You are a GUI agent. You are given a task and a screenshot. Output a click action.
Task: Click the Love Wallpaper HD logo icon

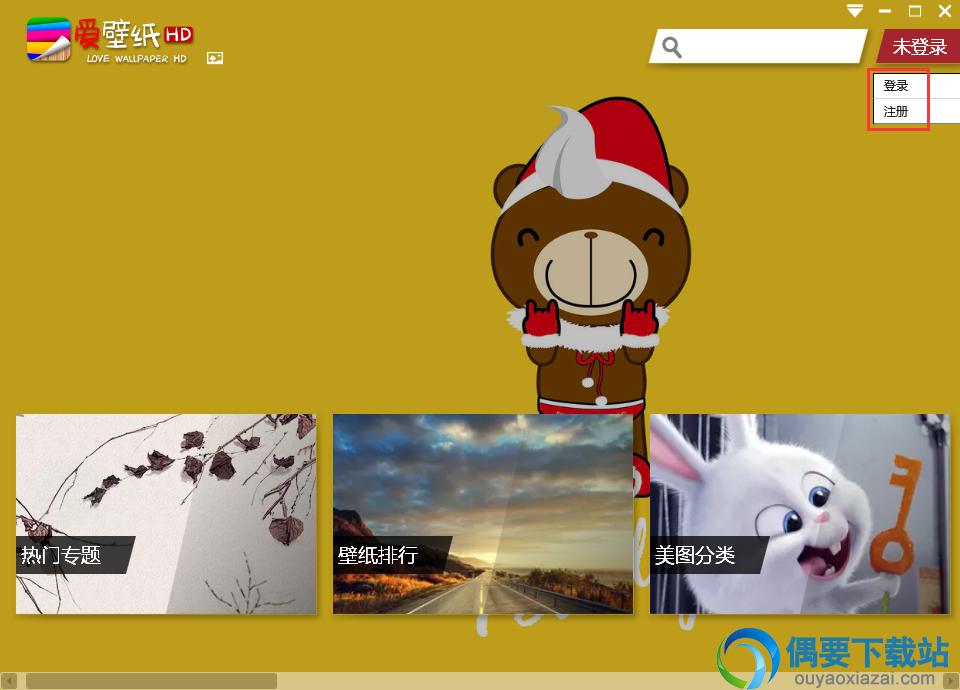click(49, 40)
